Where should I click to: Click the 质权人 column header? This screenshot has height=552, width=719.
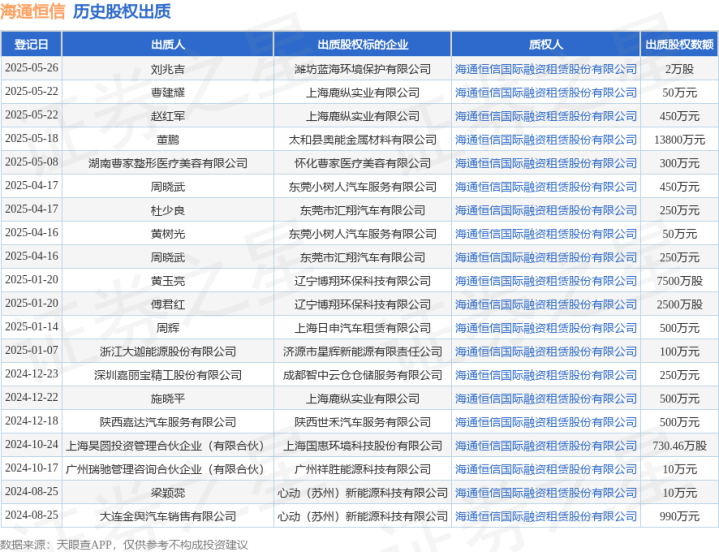[546, 44]
